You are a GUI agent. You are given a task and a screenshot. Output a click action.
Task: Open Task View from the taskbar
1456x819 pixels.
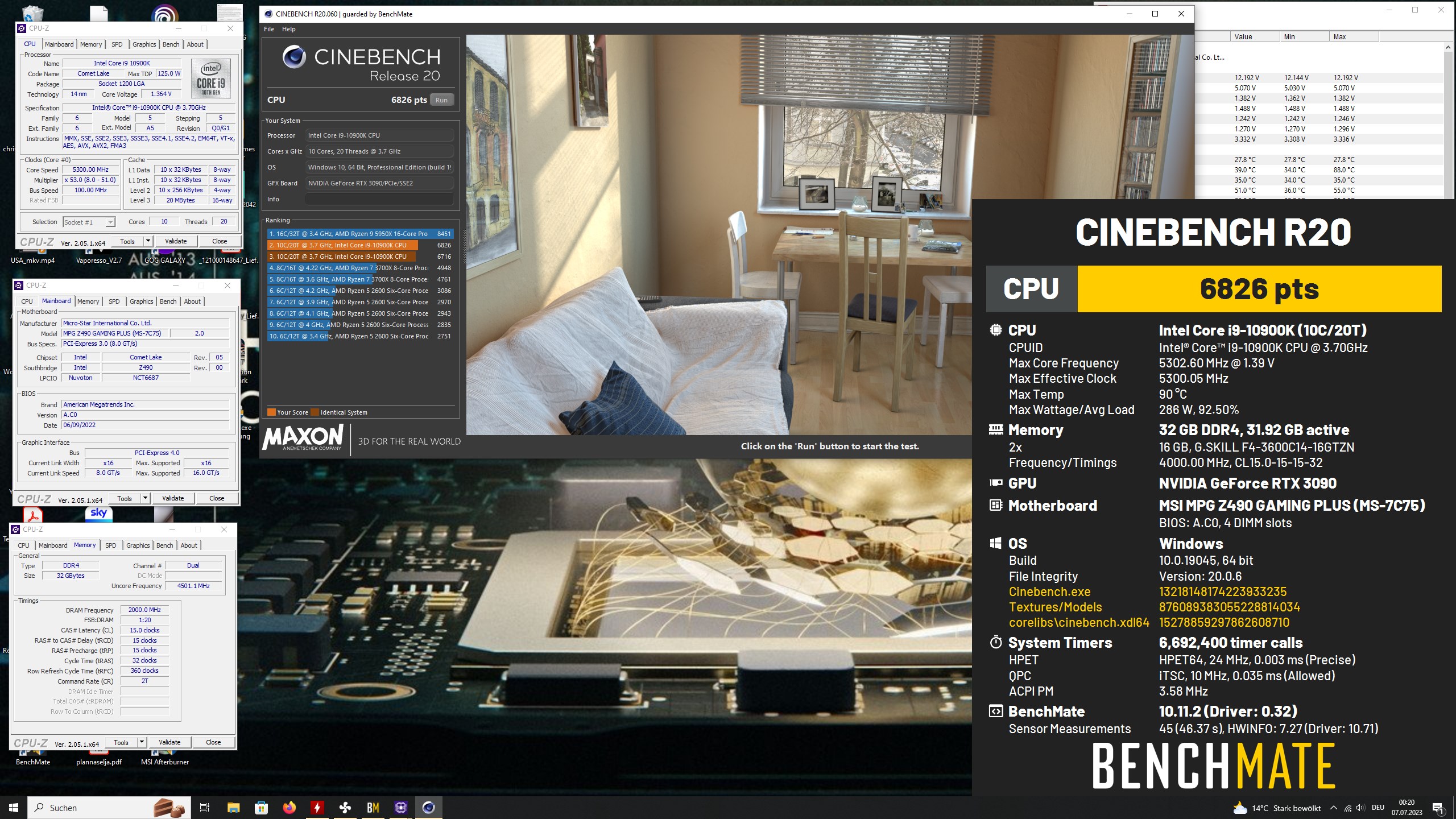coord(205,808)
